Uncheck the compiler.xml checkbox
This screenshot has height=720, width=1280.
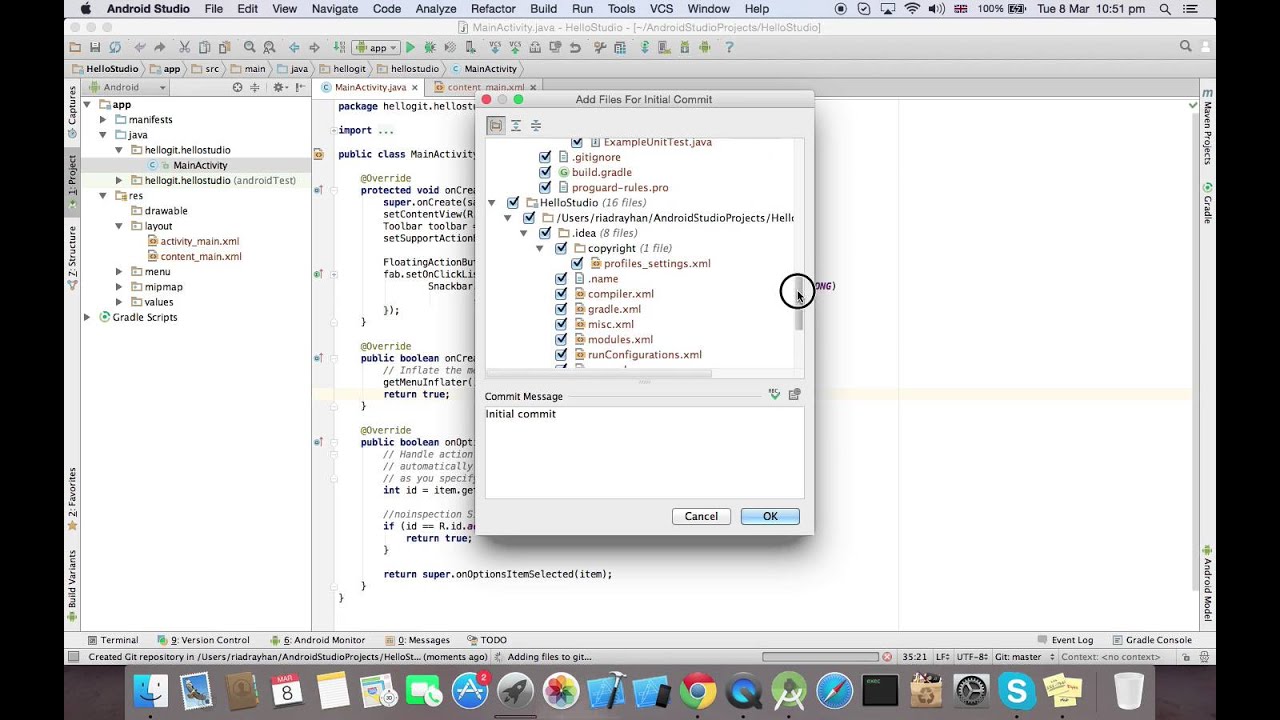pos(561,294)
